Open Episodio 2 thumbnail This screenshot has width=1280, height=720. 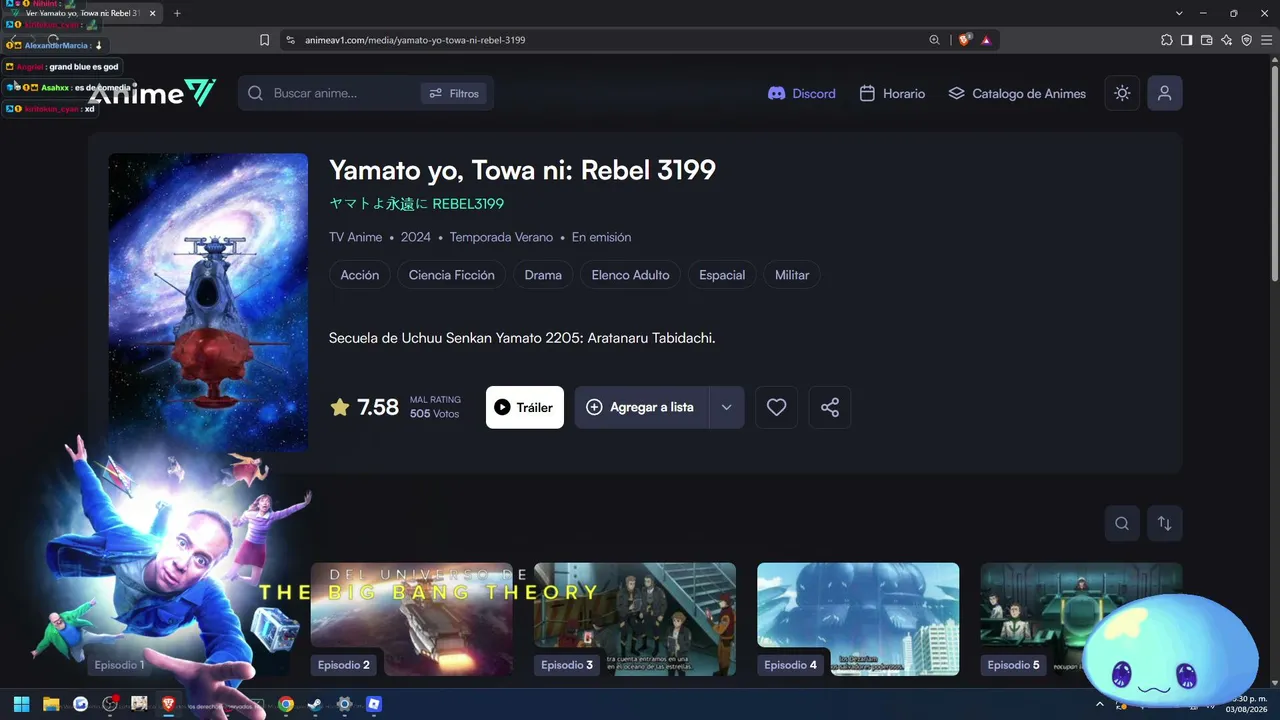[412, 619]
